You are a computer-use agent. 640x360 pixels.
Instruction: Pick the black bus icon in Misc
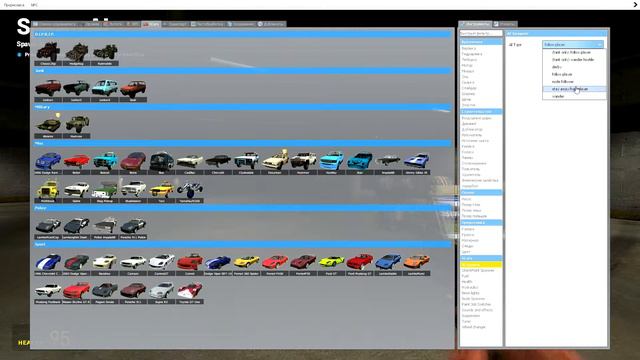pyautogui.click(x=162, y=162)
